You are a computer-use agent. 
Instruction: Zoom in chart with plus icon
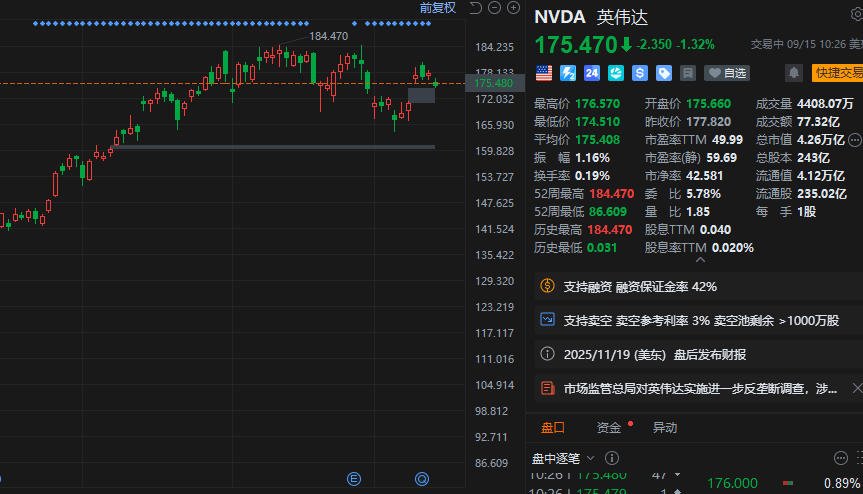[x=513, y=8]
